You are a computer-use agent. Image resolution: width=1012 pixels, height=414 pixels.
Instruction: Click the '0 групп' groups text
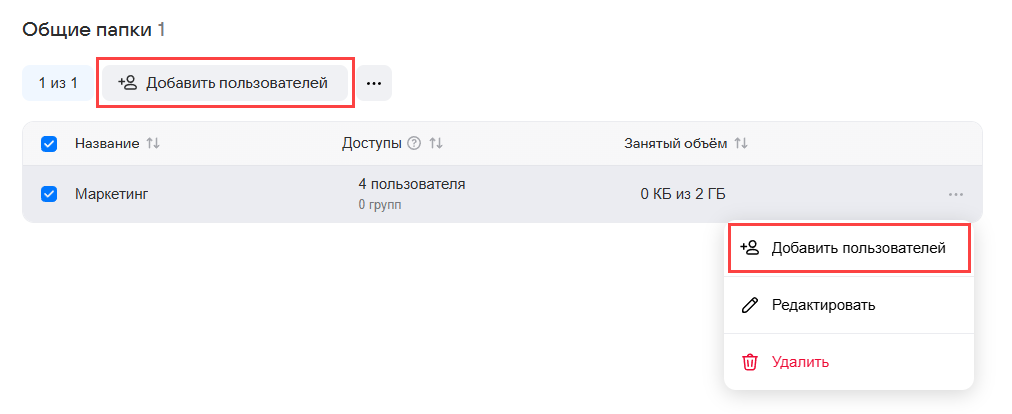(x=379, y=205)
